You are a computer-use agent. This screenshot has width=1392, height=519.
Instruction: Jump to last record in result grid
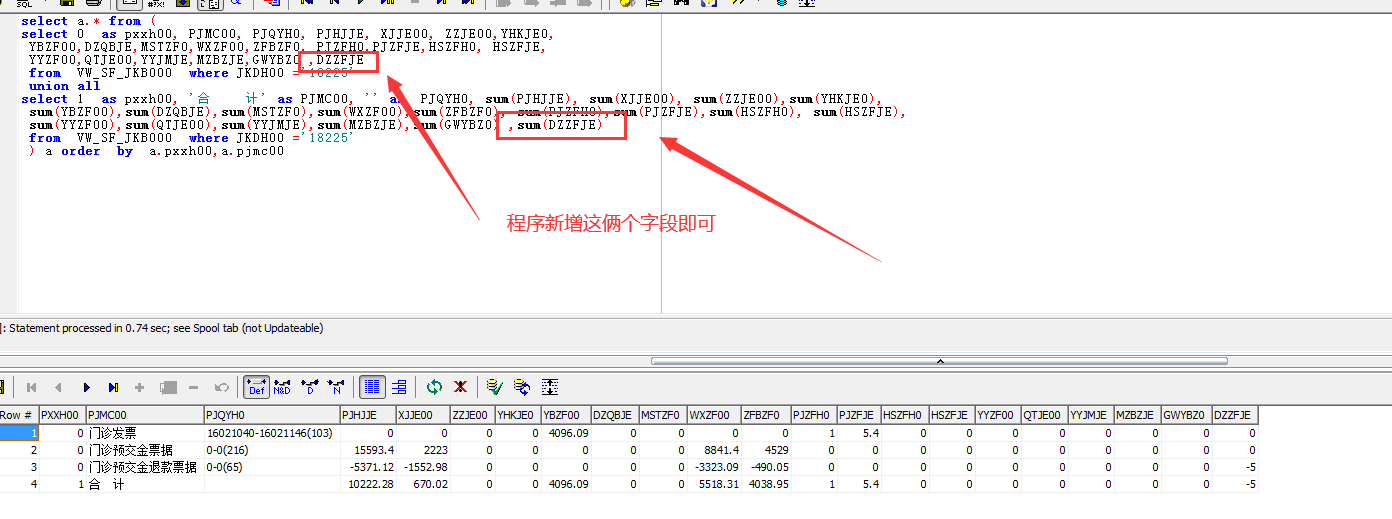pos(113,387)
